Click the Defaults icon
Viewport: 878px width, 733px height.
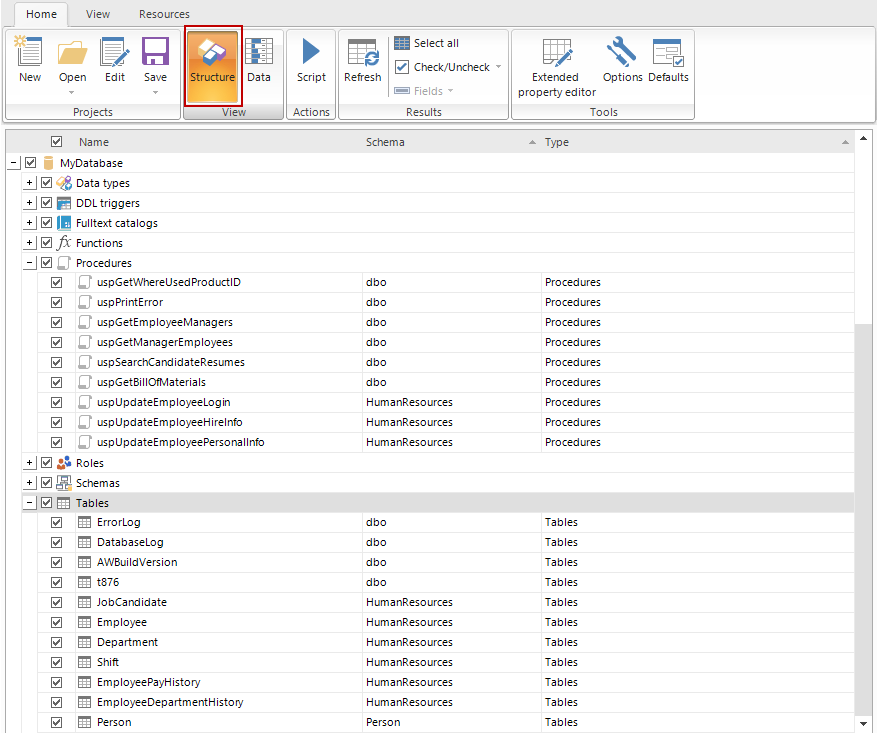pyautogui.click(x=668, y=60)
